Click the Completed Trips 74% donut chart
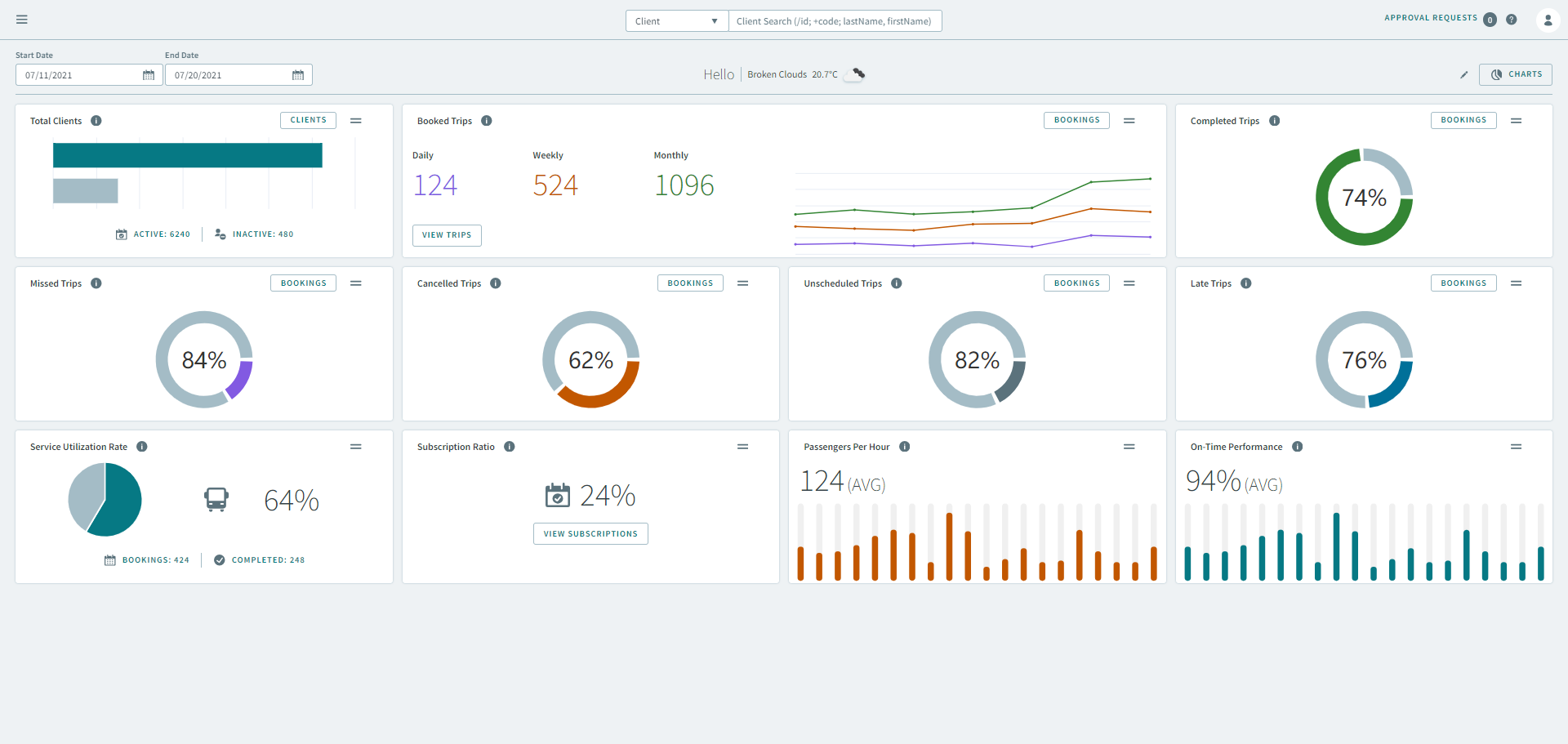 click(1364, 197)
